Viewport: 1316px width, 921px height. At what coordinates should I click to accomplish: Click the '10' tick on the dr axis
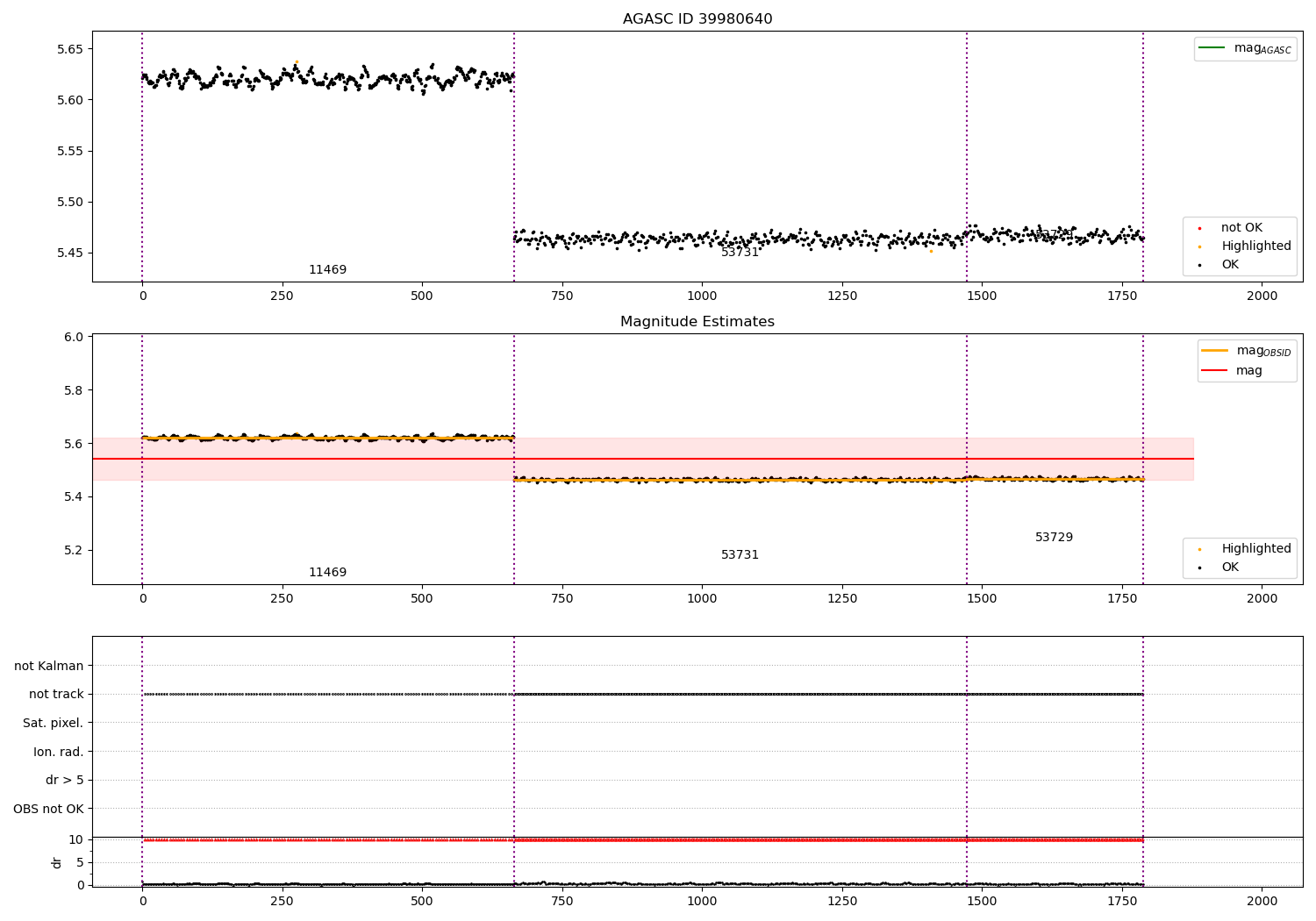point(76,840)
